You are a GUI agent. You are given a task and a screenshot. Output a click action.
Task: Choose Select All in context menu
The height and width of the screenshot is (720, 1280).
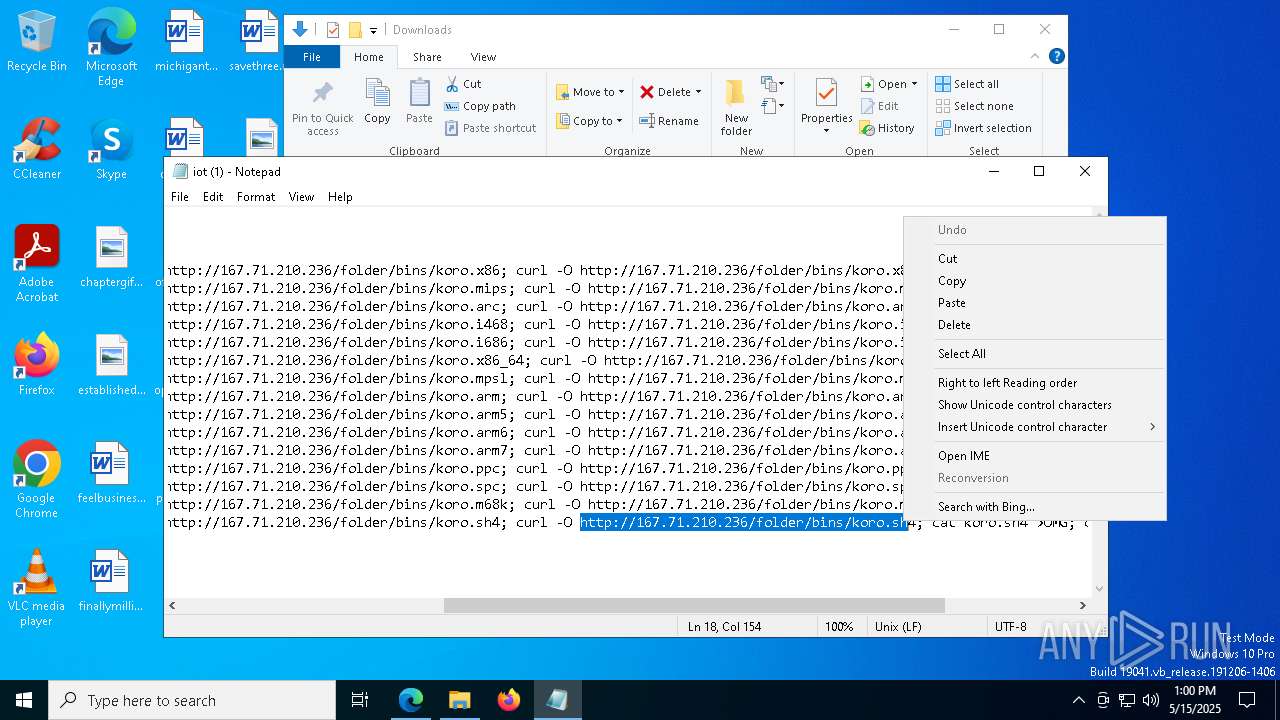coord(1034,354)
